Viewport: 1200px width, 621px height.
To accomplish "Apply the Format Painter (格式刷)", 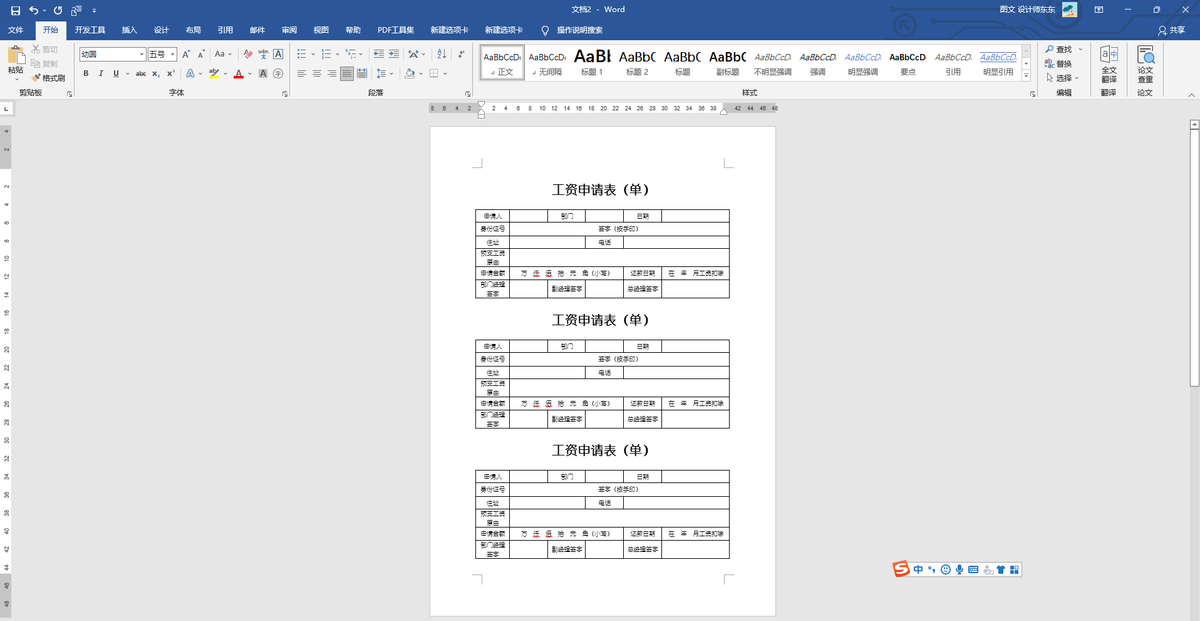I will coord(49,78).
